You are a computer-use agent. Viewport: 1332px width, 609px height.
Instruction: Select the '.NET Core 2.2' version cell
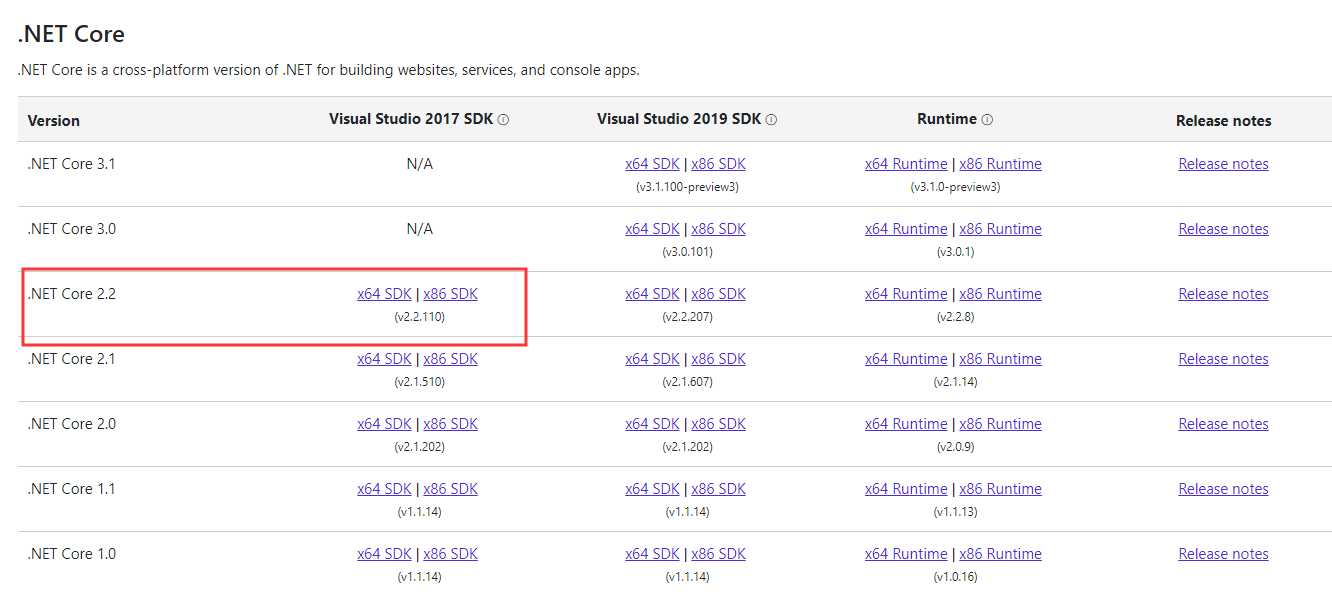(x=72, y=294)
